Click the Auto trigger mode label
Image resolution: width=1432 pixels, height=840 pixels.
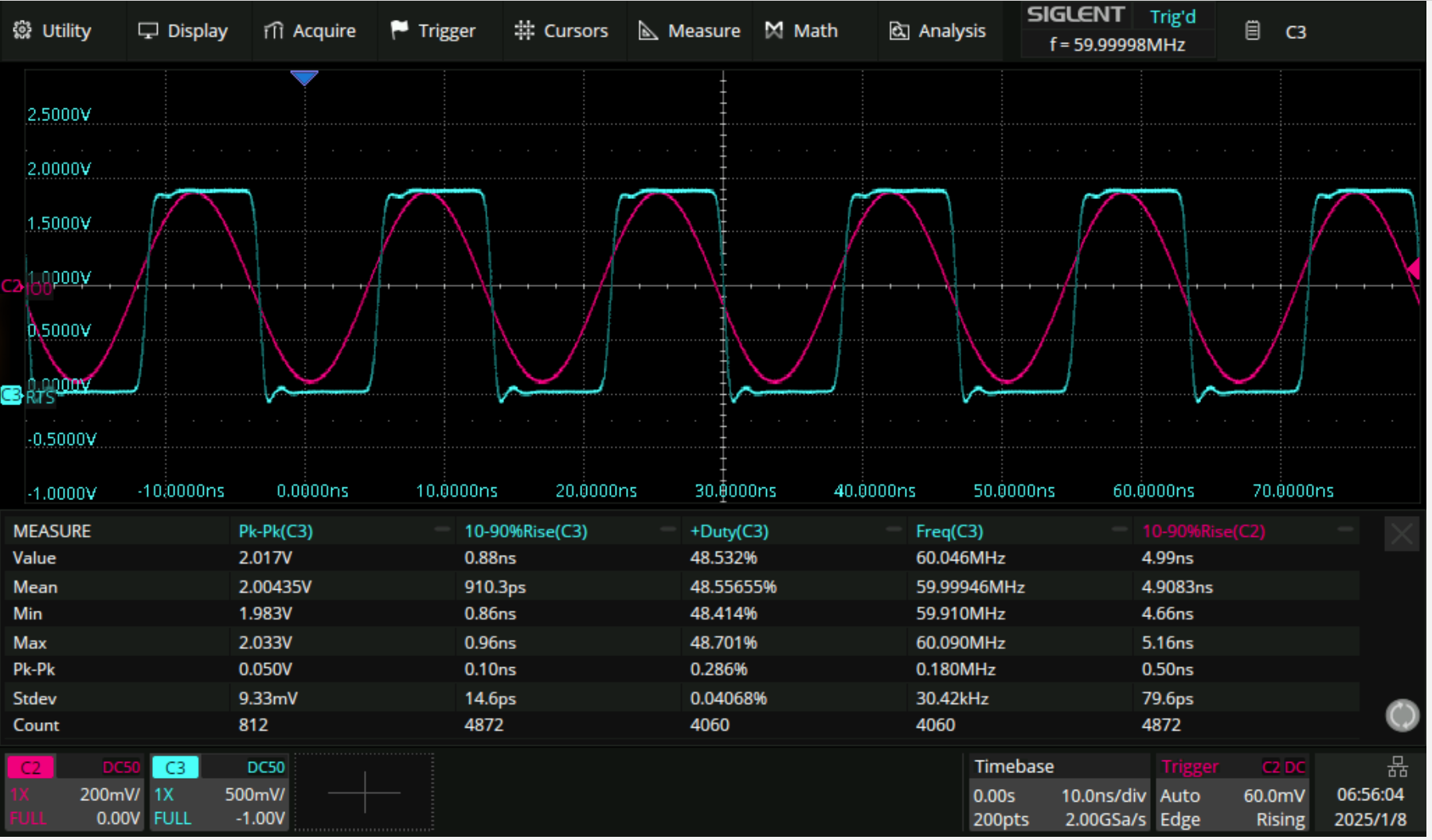tap(1180, 795)
